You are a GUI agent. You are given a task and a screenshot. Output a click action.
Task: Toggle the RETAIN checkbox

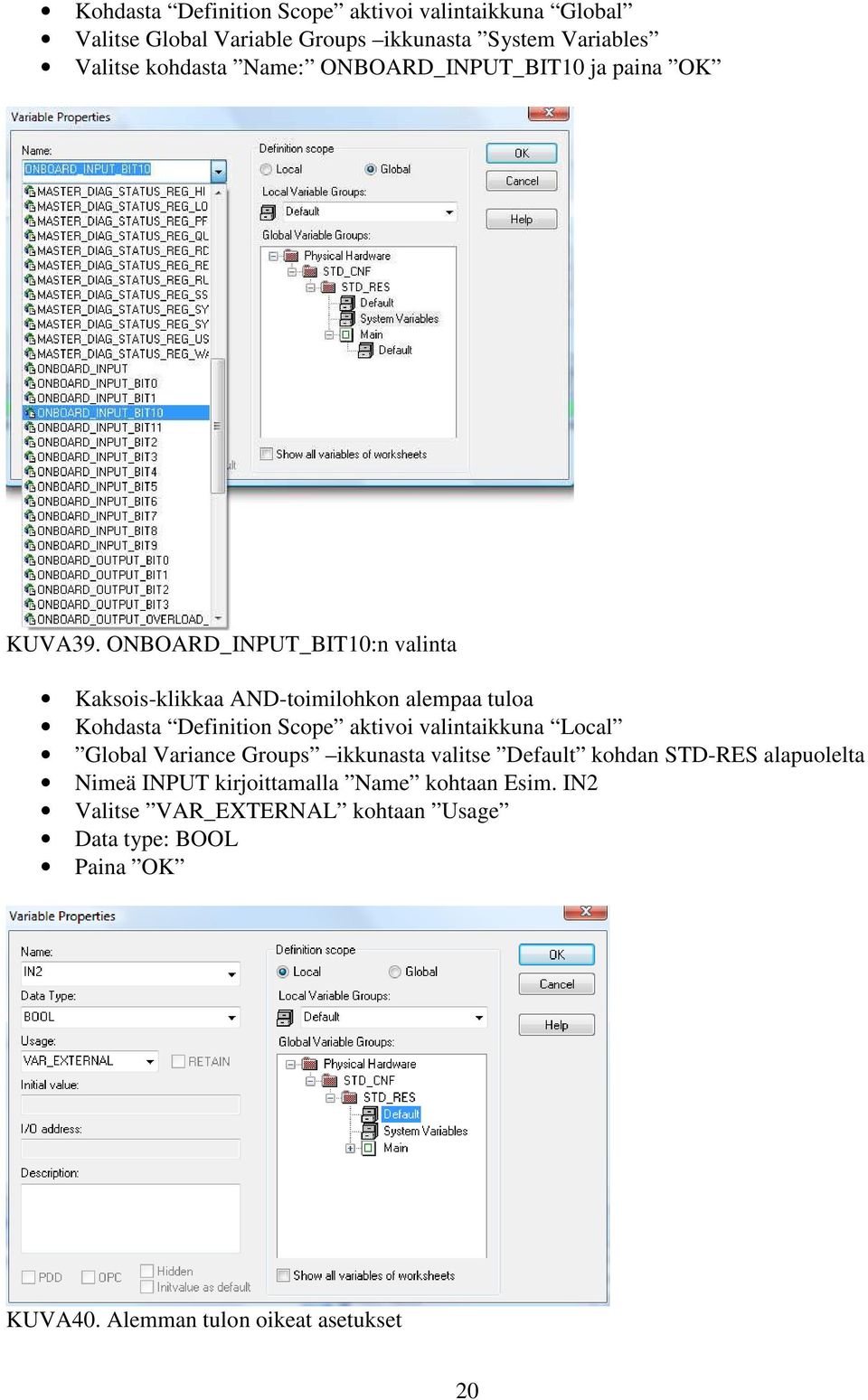[178, 1061]
